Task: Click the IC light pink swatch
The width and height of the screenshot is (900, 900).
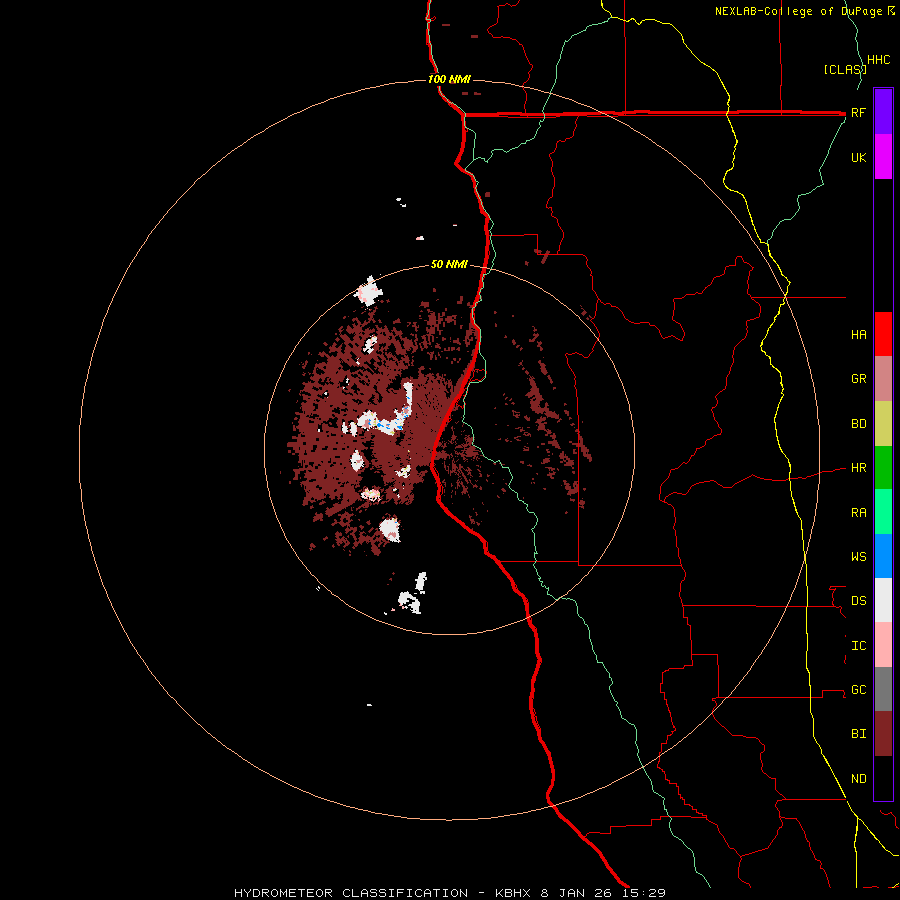Action: tap(883, 645)
